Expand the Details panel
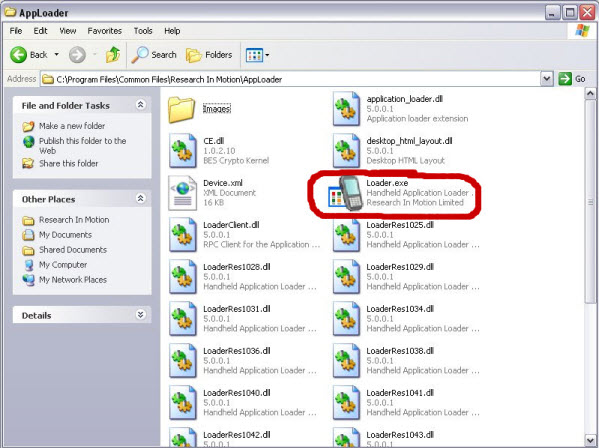The height and width of the screenshot is (448, 599). pos(141,314)
